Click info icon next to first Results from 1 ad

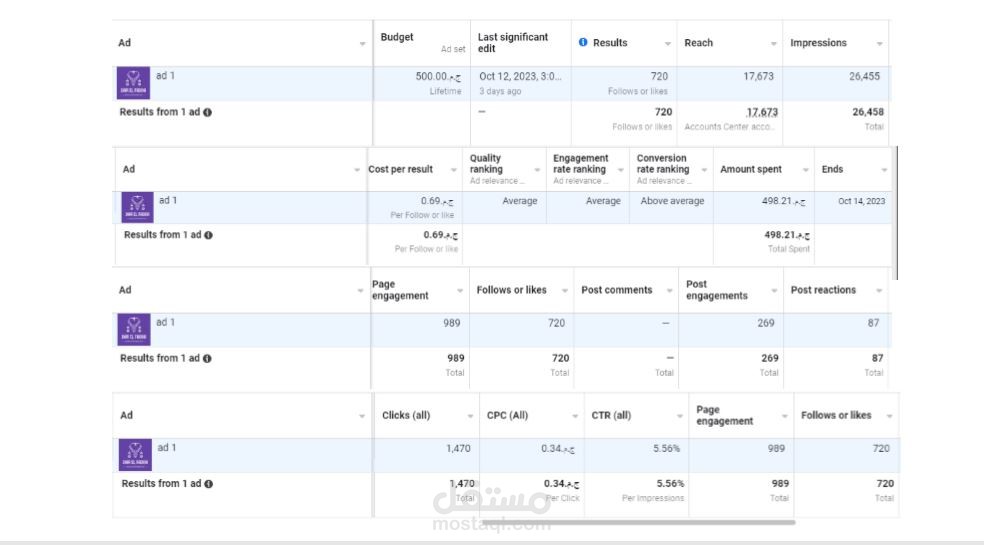pyautogui.click(x=207, y=112)
